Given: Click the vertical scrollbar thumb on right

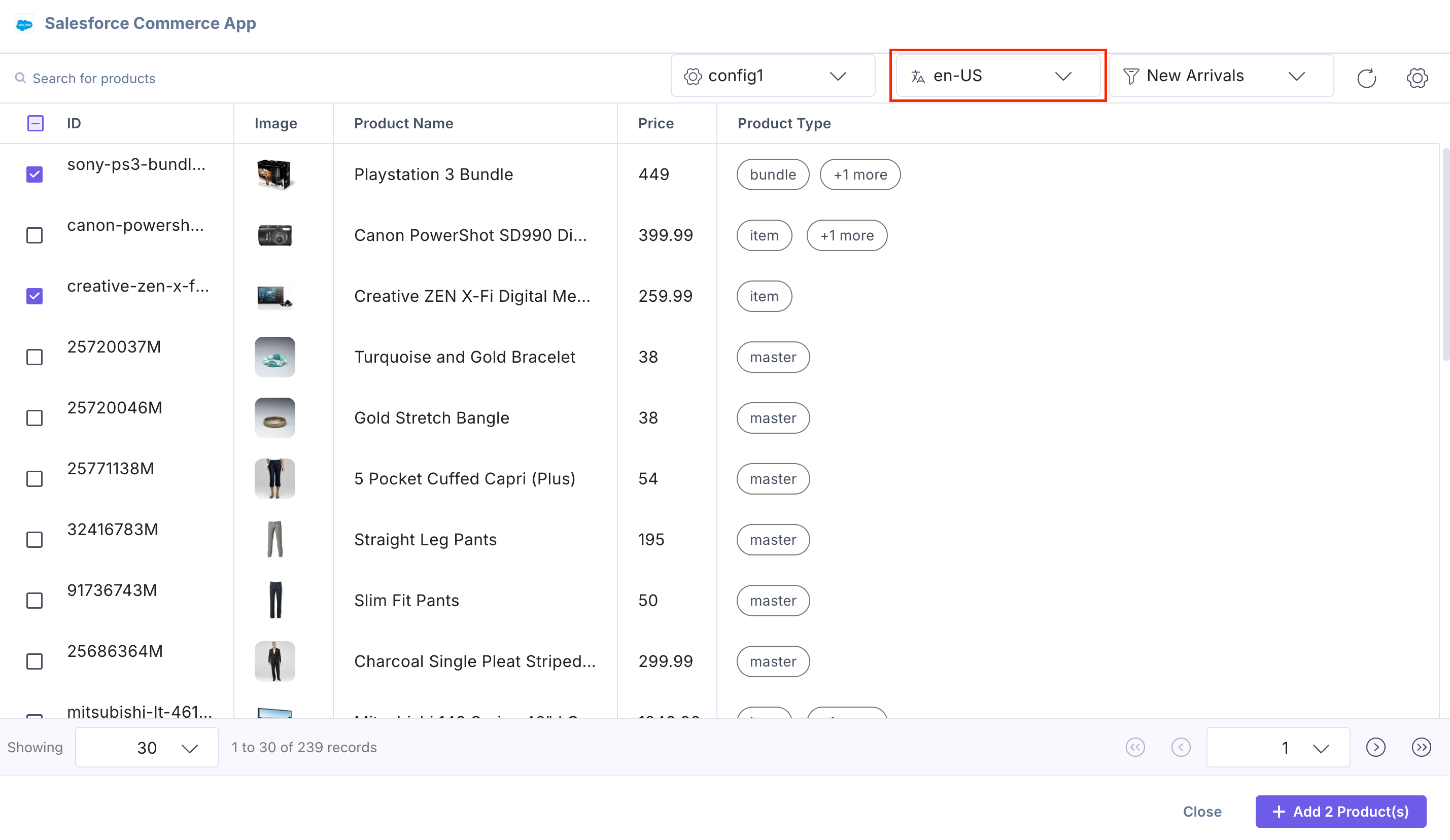Looking at the screenshot, I should (x=1445, y=253).
